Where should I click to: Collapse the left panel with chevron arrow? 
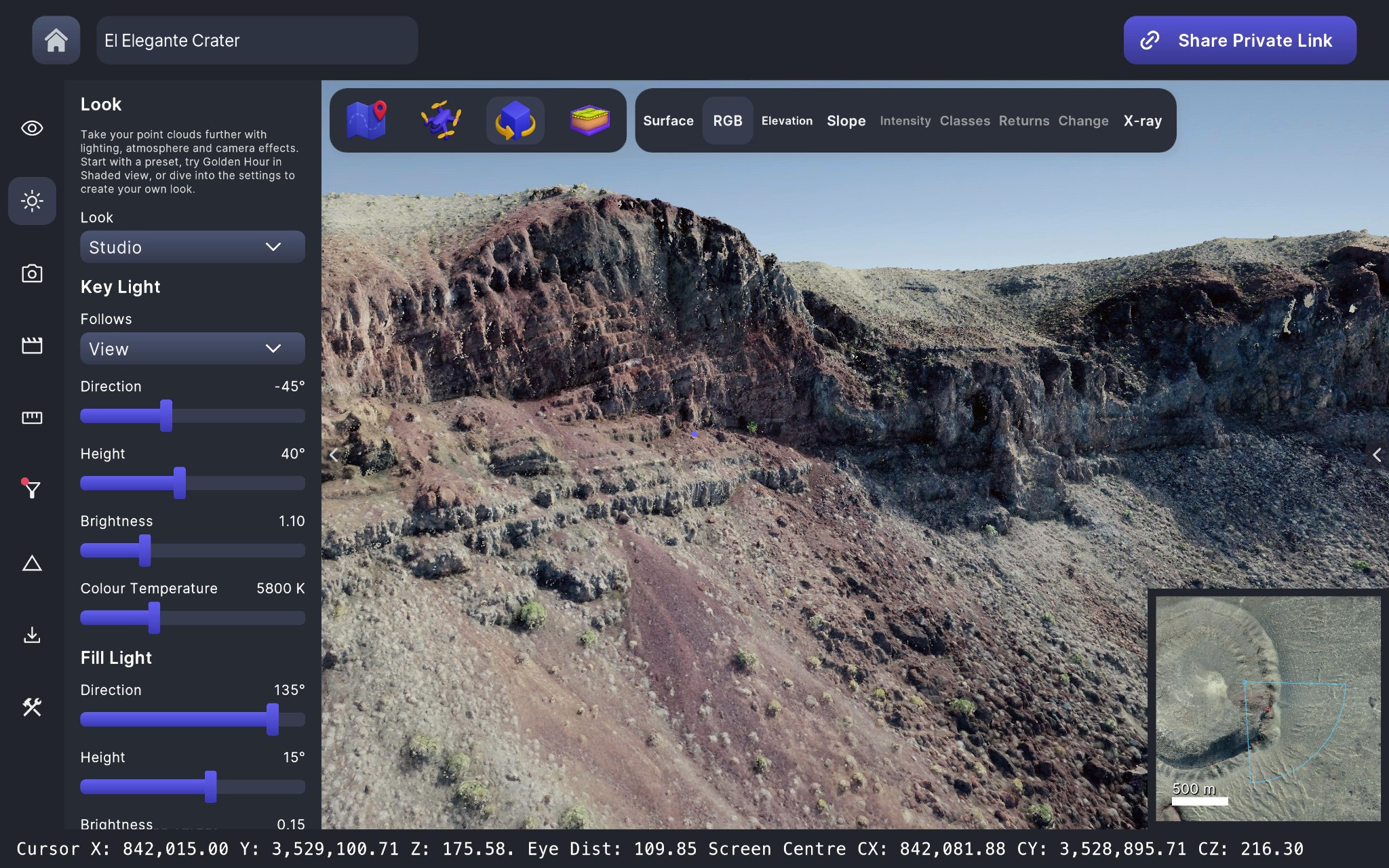click(333, 455)
